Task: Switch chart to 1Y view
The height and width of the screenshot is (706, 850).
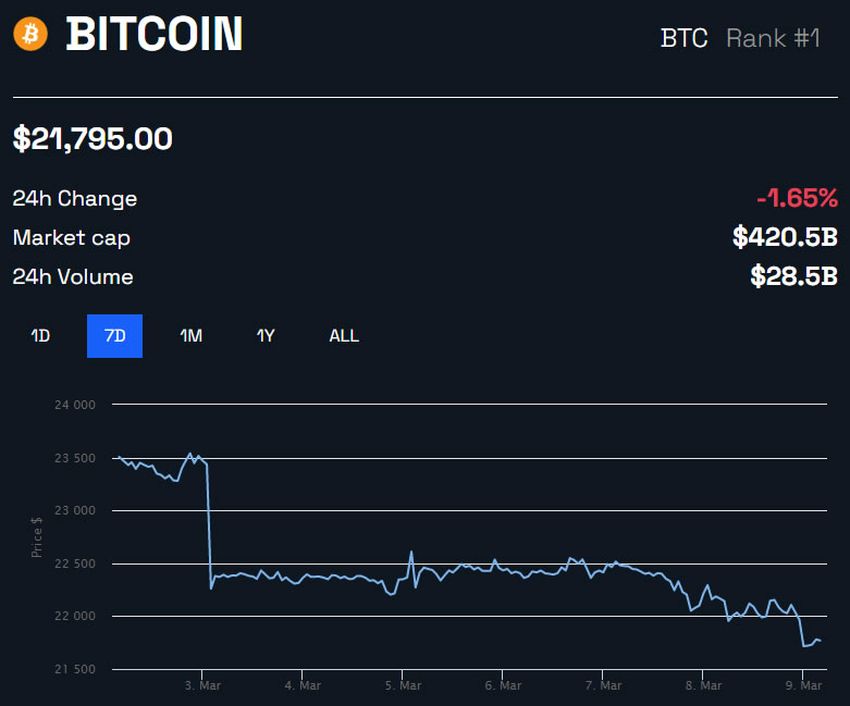Action: coord(266,336)
